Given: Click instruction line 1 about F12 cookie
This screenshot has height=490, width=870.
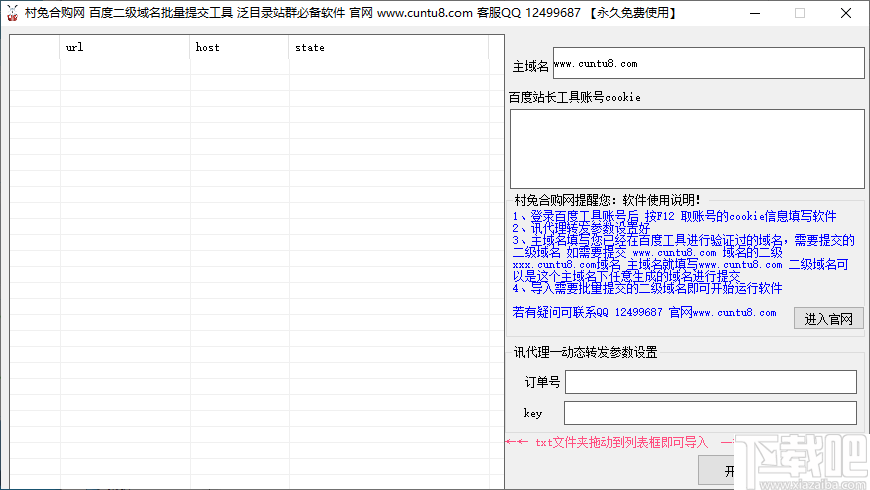Looking at the screenshot, I should [x=674, y=216].
